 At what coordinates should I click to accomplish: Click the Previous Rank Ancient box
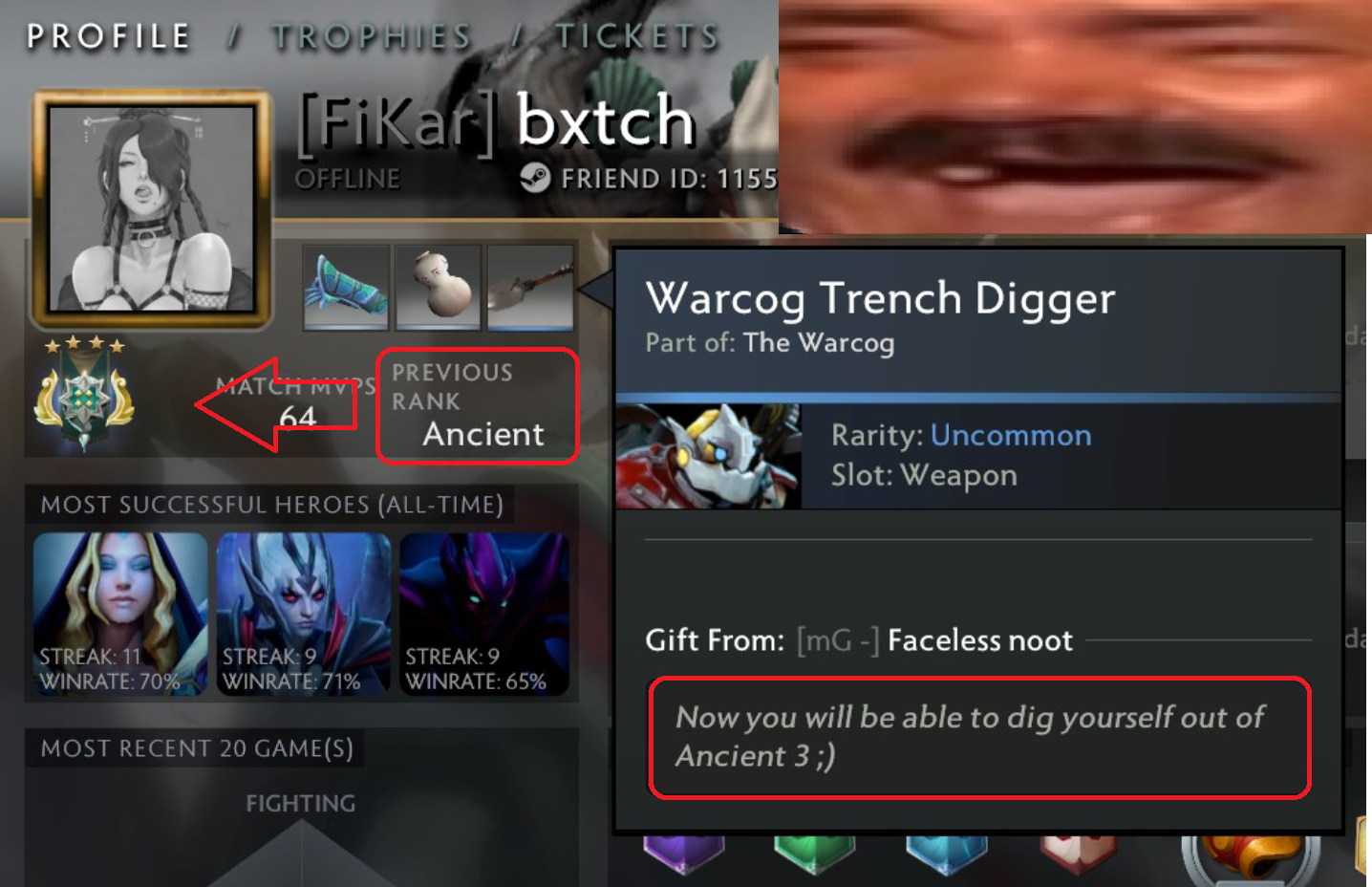[478, 406]
